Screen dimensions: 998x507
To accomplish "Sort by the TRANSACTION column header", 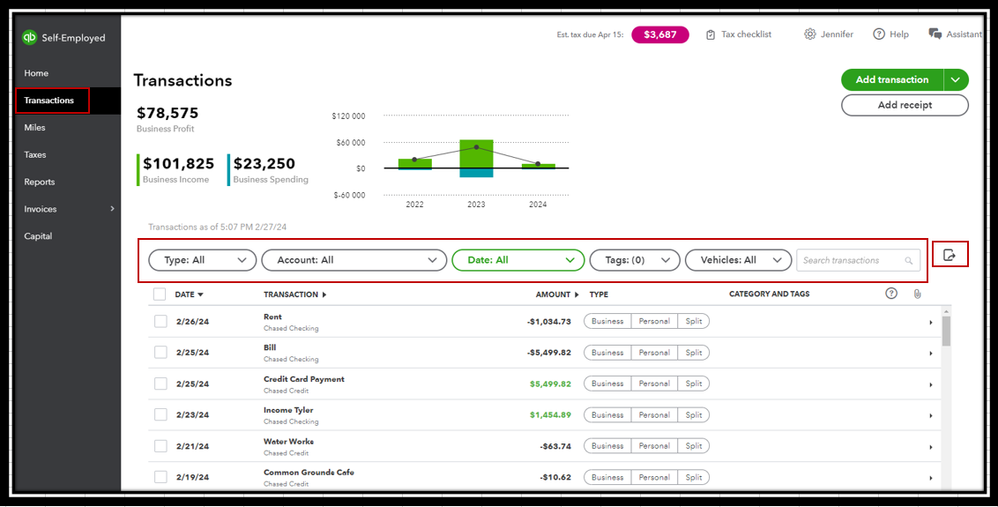I will click(295, 295).
